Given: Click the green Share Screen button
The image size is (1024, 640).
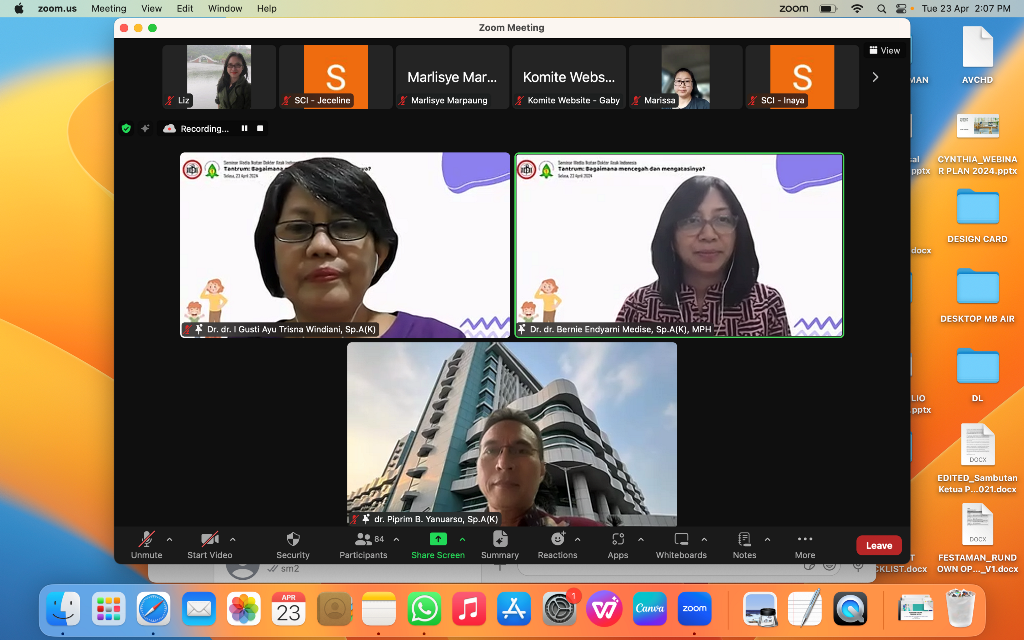Looking at the screenshot, I should click(438, 545).
